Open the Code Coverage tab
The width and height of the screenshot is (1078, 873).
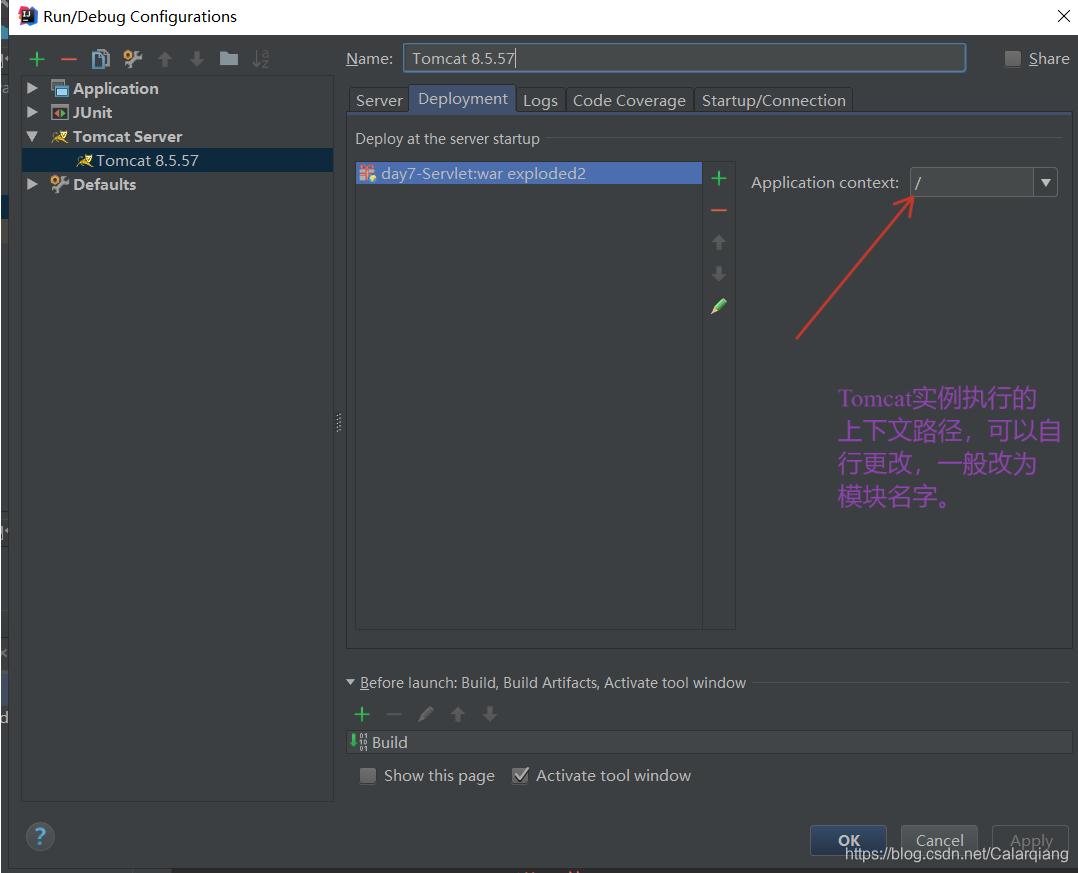pyautogui.click(x=629, y=100)
